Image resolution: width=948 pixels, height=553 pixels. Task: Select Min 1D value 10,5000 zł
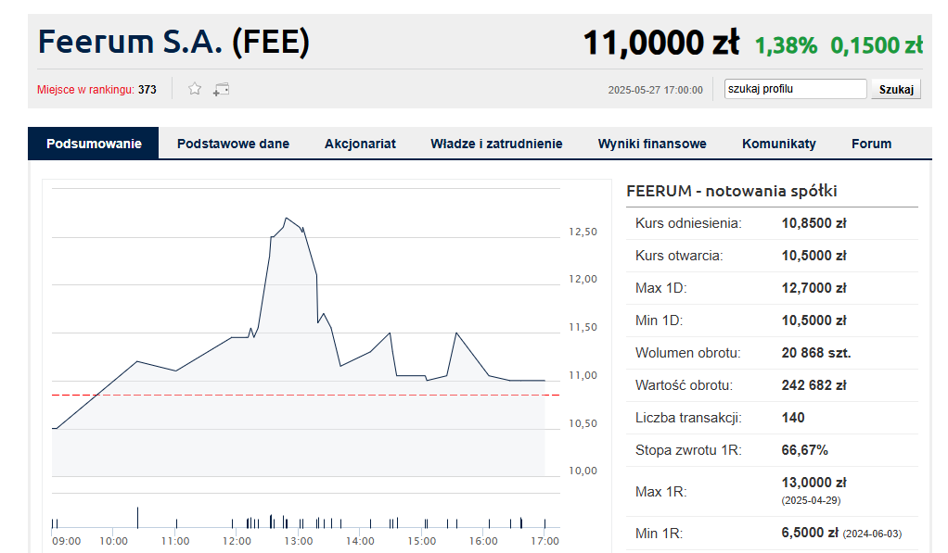814,320
